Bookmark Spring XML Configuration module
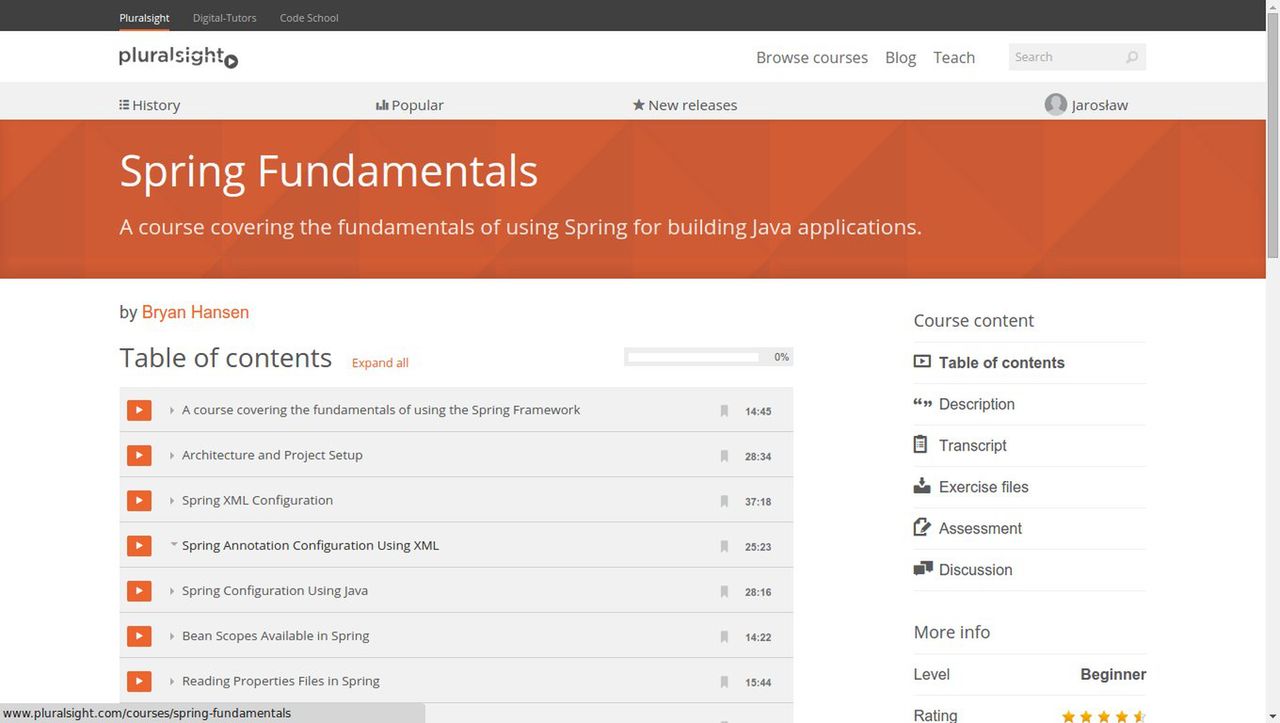Viewport: 1280px width, 723px height. [724, 501]
